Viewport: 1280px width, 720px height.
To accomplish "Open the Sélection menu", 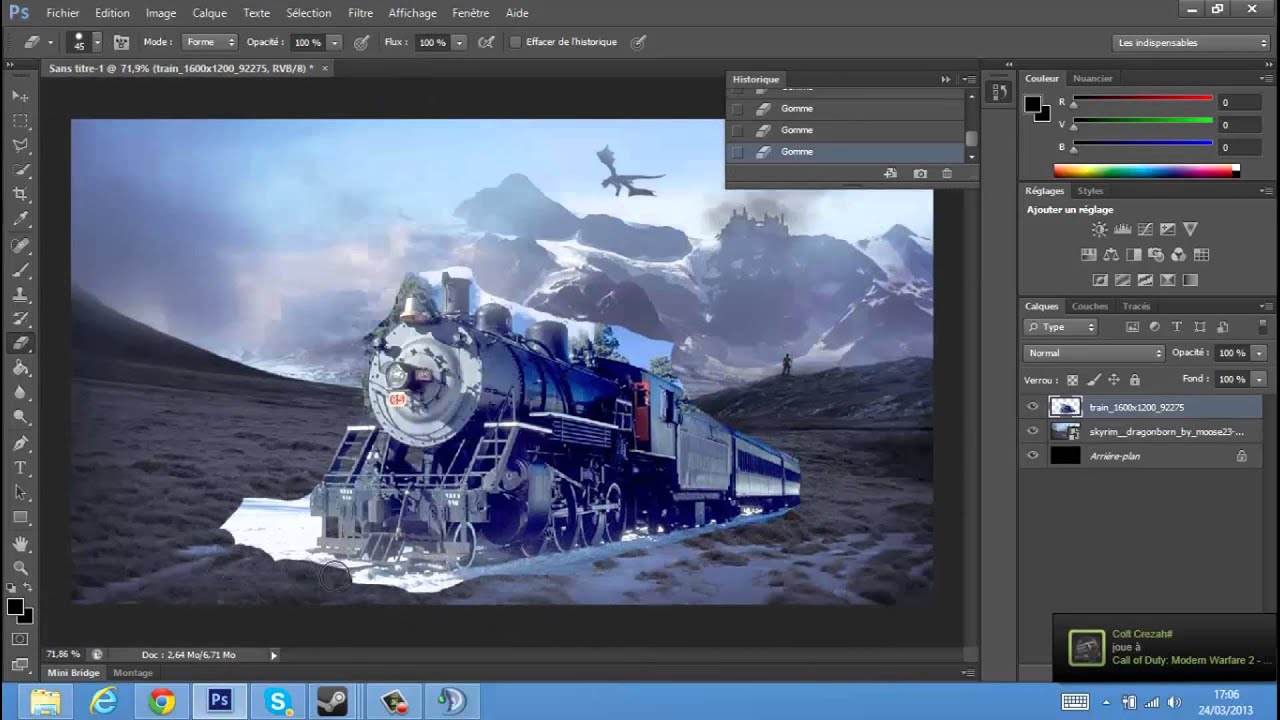I will click(309, 13).
